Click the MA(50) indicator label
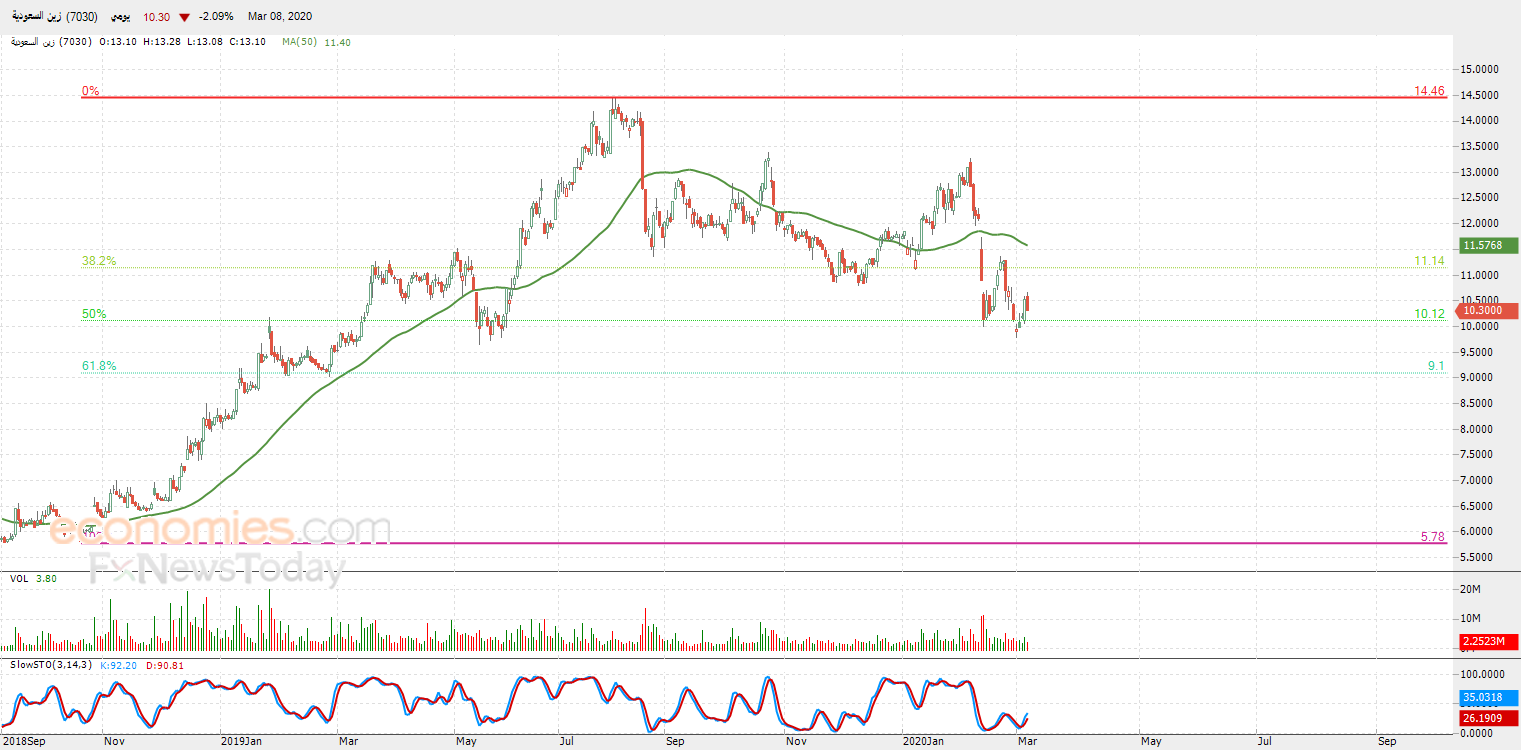 [x=301, y=42]
